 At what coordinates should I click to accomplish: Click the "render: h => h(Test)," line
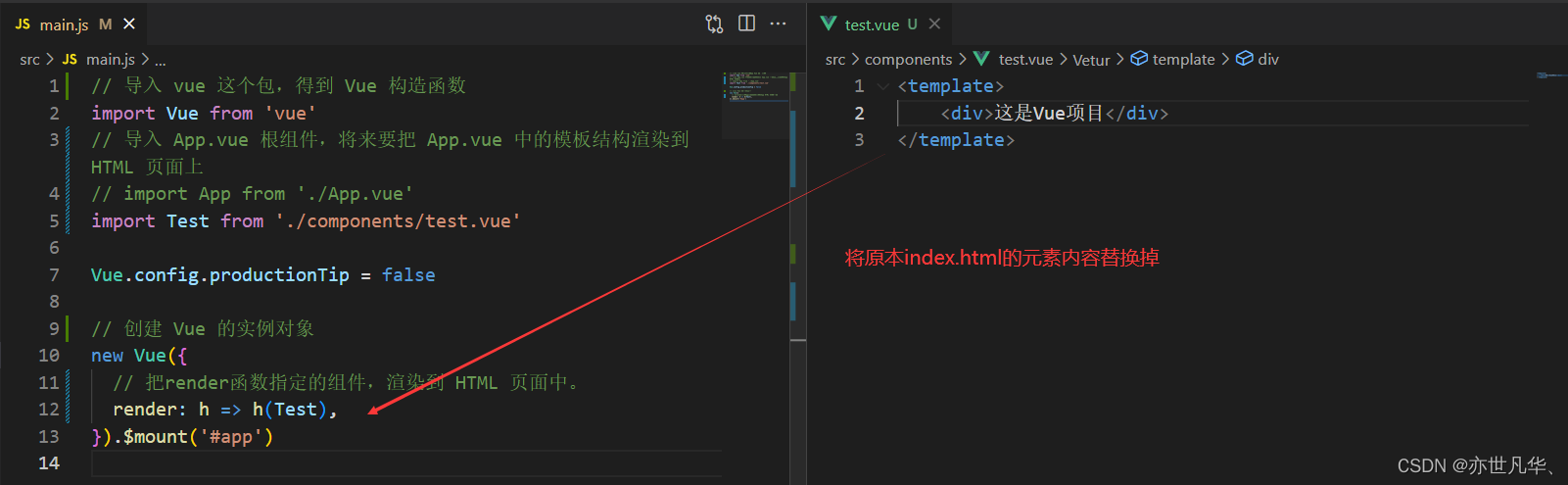tap(225, 410)
